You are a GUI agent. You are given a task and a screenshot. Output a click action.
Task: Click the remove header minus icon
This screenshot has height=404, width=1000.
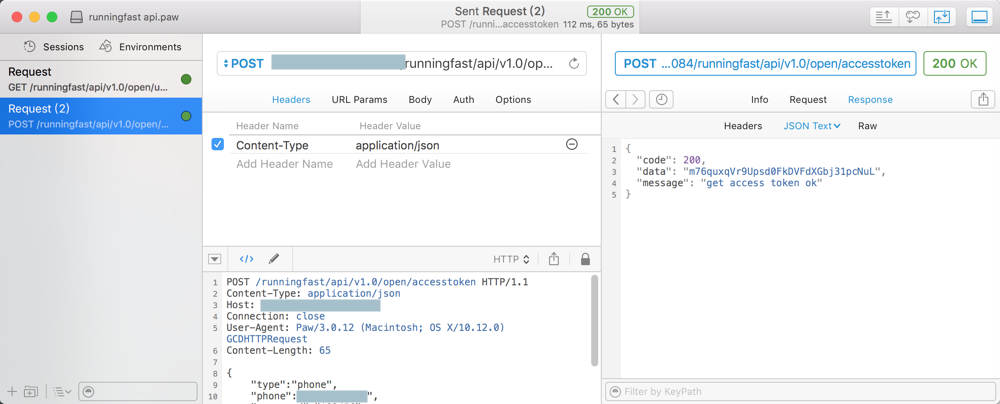tap(572, 145)
